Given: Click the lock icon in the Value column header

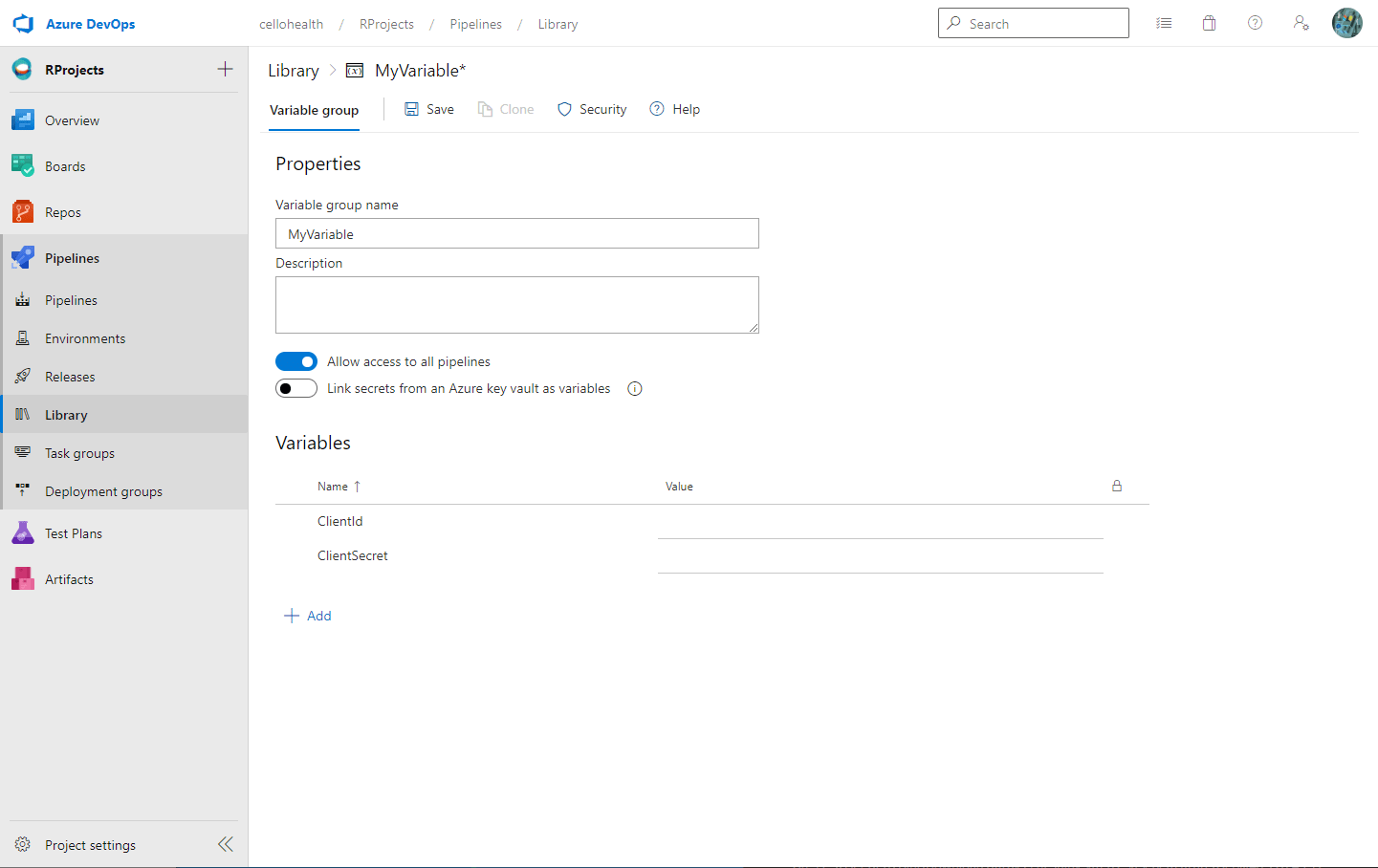Looking at the screenshot, I should tap(1116, 486).
